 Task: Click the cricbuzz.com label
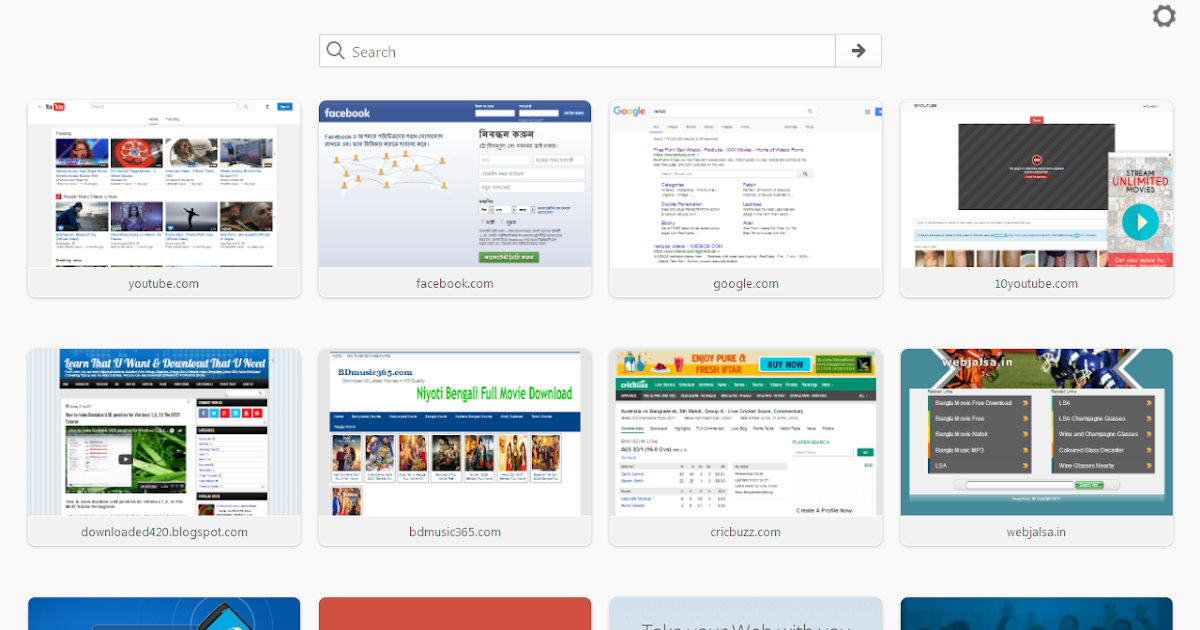pyautogui.click(x=746, y=532)
